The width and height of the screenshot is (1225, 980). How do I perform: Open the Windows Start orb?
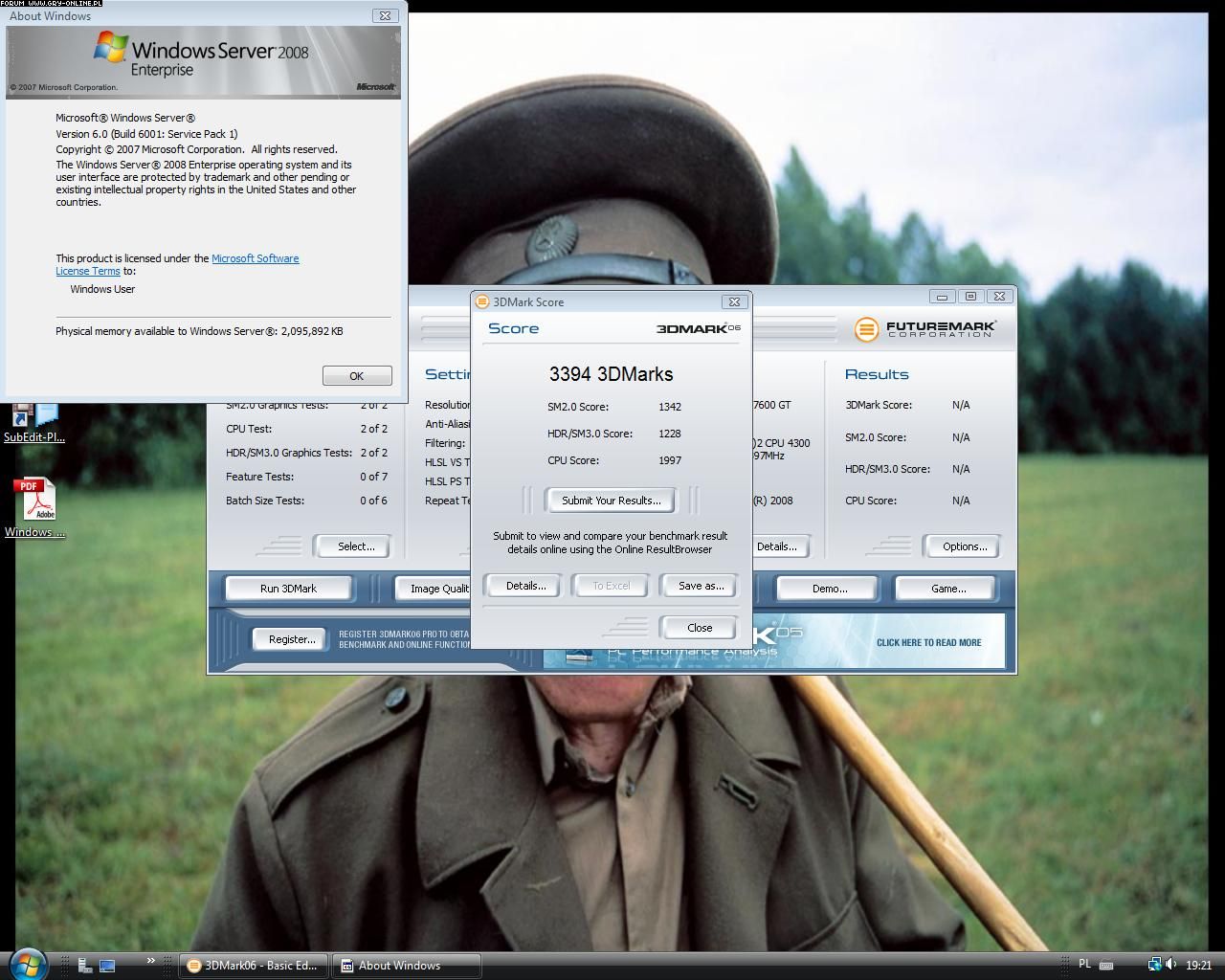[28, 963]
